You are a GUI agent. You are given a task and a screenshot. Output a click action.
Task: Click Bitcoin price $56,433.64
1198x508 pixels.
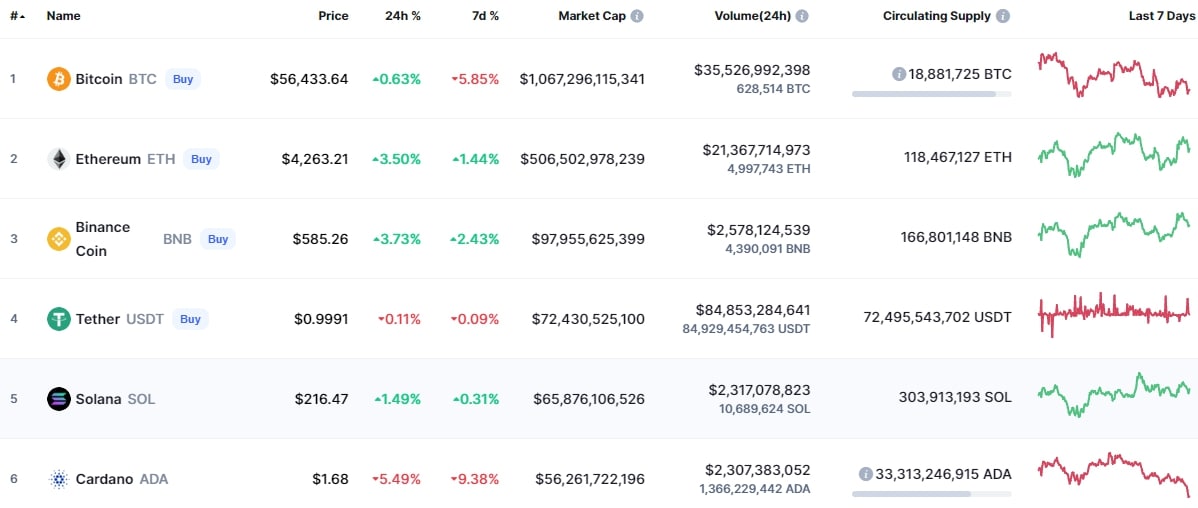pyautogui.click(x=309, y=79)
